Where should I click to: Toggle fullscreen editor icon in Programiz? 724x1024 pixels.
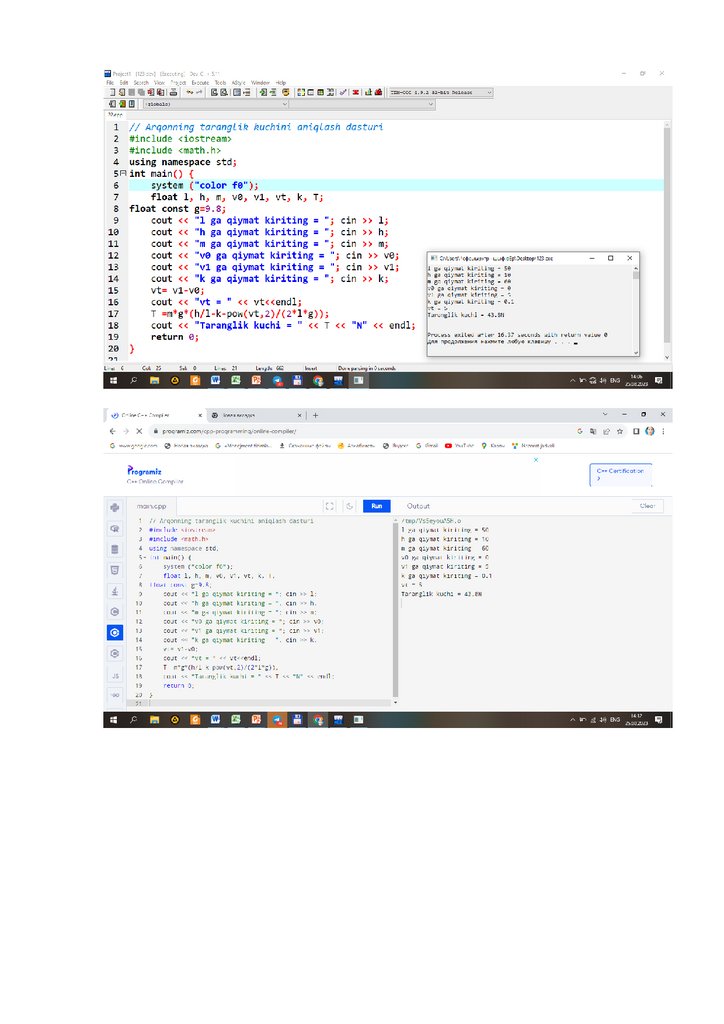[x=329, y=506]
